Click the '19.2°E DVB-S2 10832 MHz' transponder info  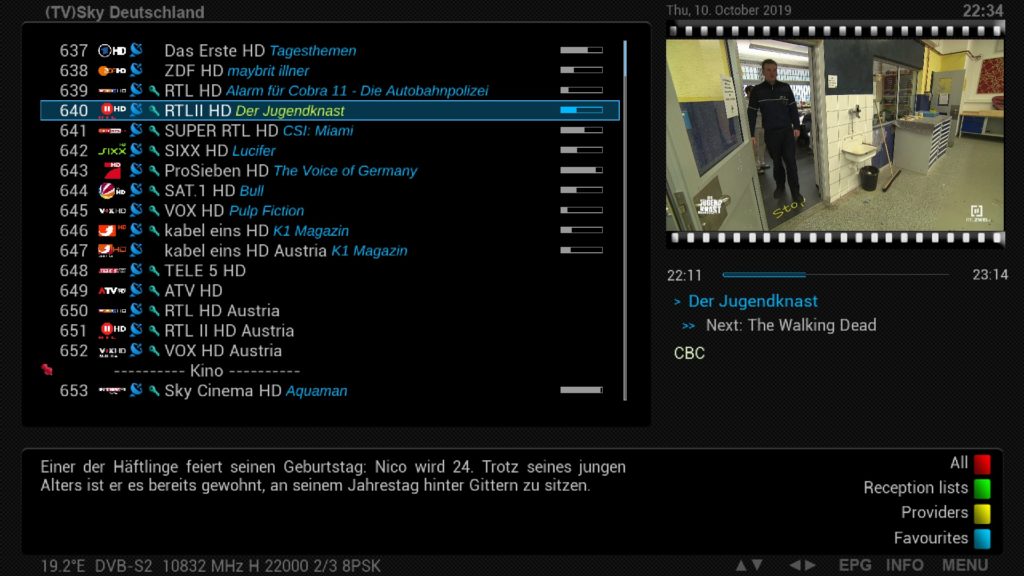(x=210, y=566)
